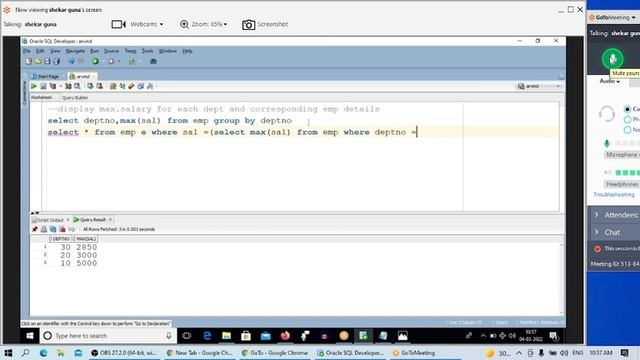640x360 pixels.
Task: Click the Commit icon in worksheet toolbar
Action: [x=90, y=86]
